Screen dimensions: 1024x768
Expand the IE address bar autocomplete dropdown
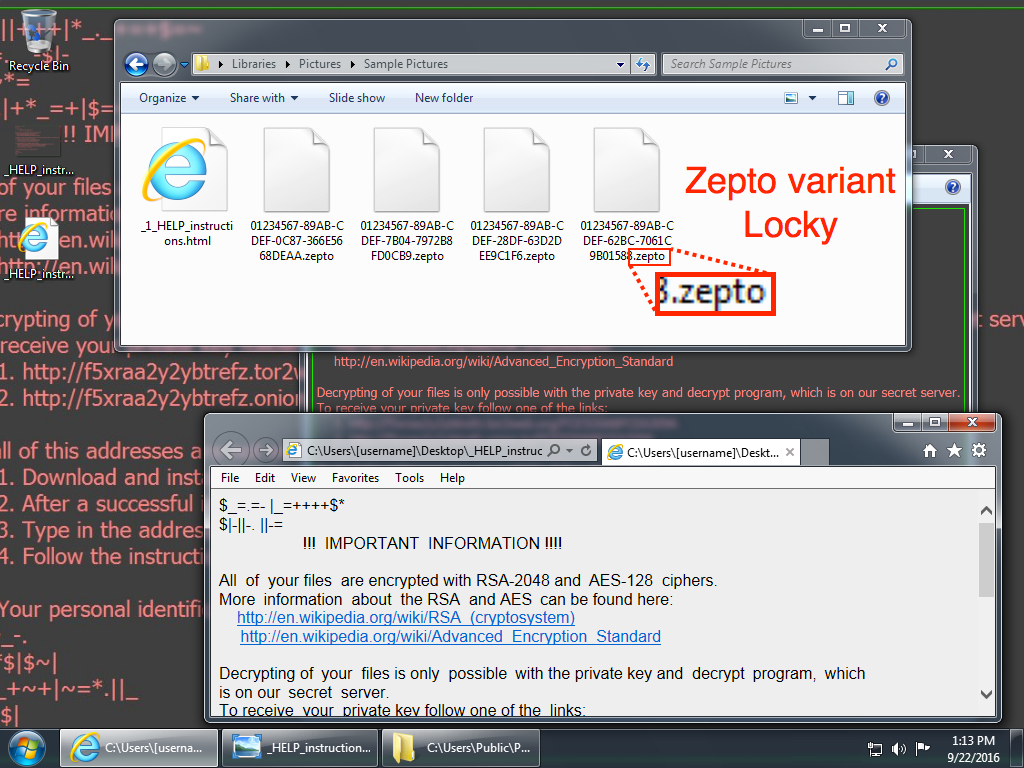pos(569,451)
